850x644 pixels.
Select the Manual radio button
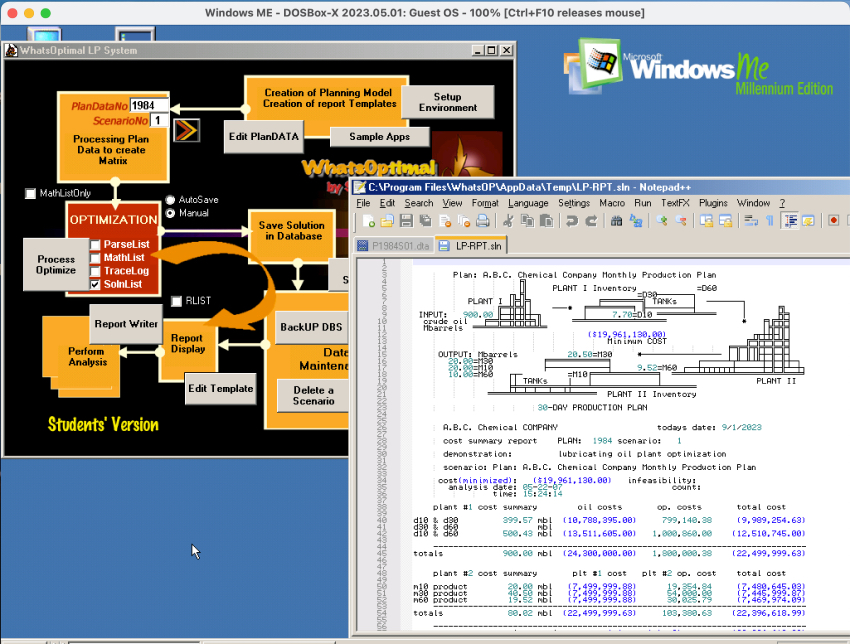coord(170,213)
